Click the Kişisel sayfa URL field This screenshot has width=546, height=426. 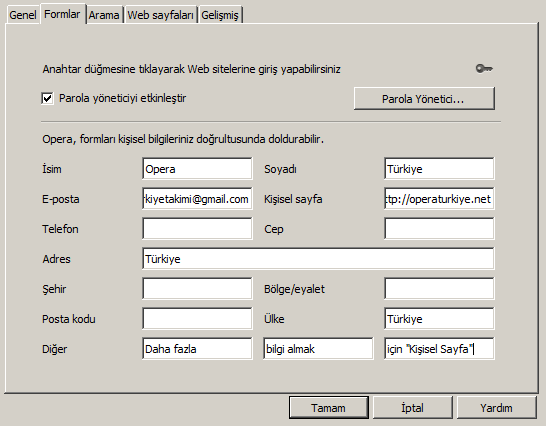(439, 199)
